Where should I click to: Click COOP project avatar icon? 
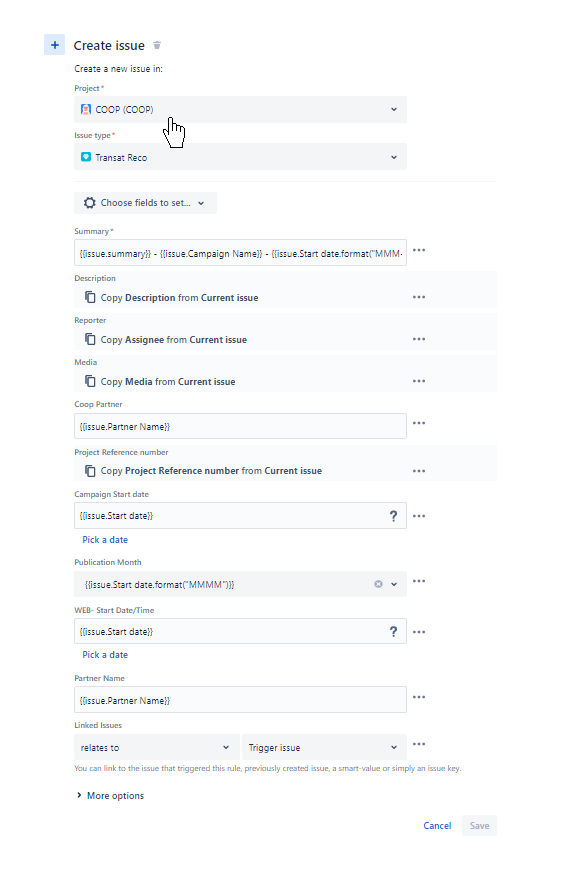86,109
